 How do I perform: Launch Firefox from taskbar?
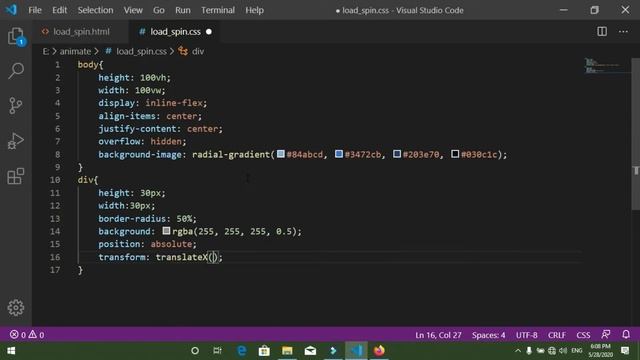(x=379, y=351)
